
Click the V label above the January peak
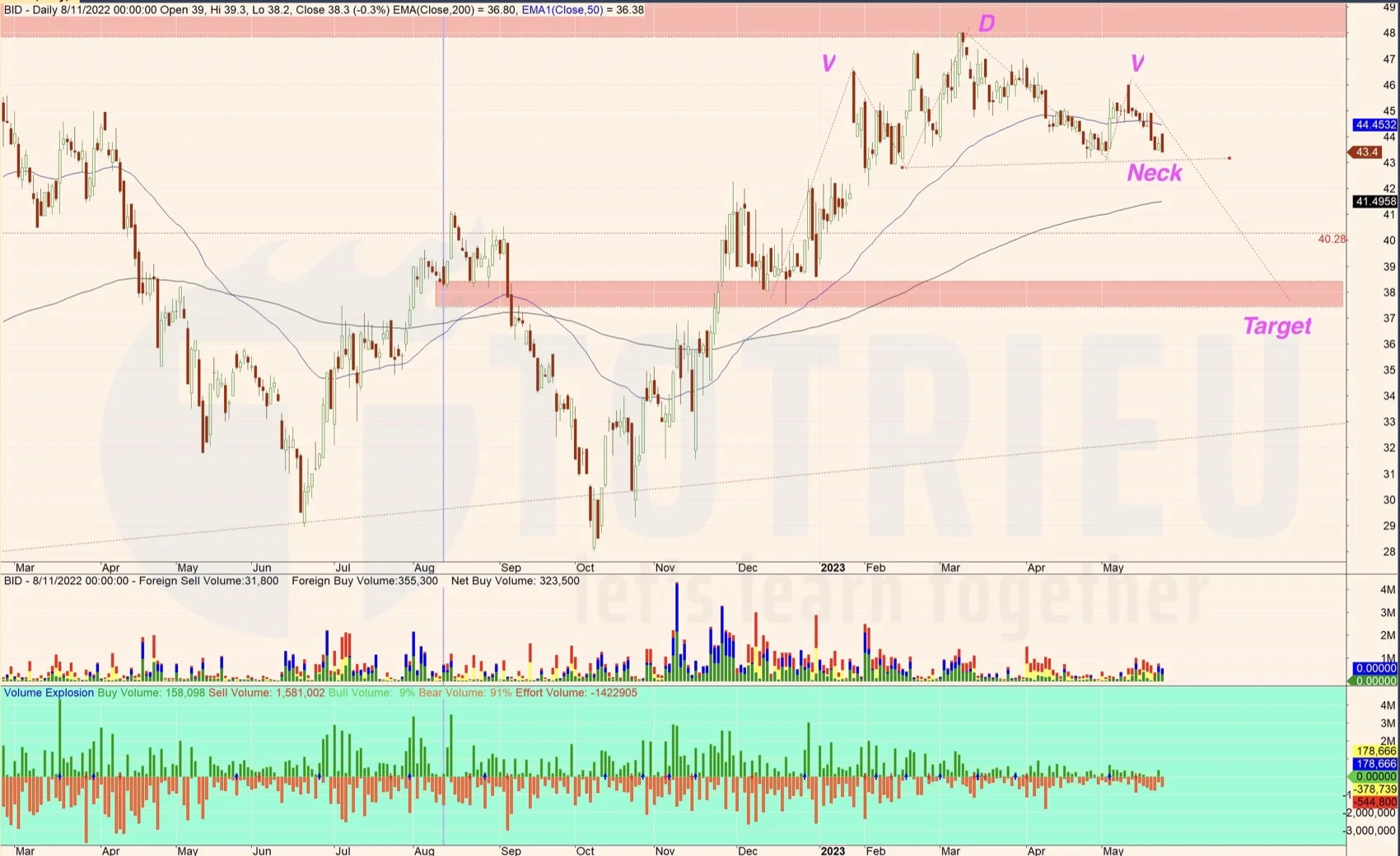coord(828,63)
